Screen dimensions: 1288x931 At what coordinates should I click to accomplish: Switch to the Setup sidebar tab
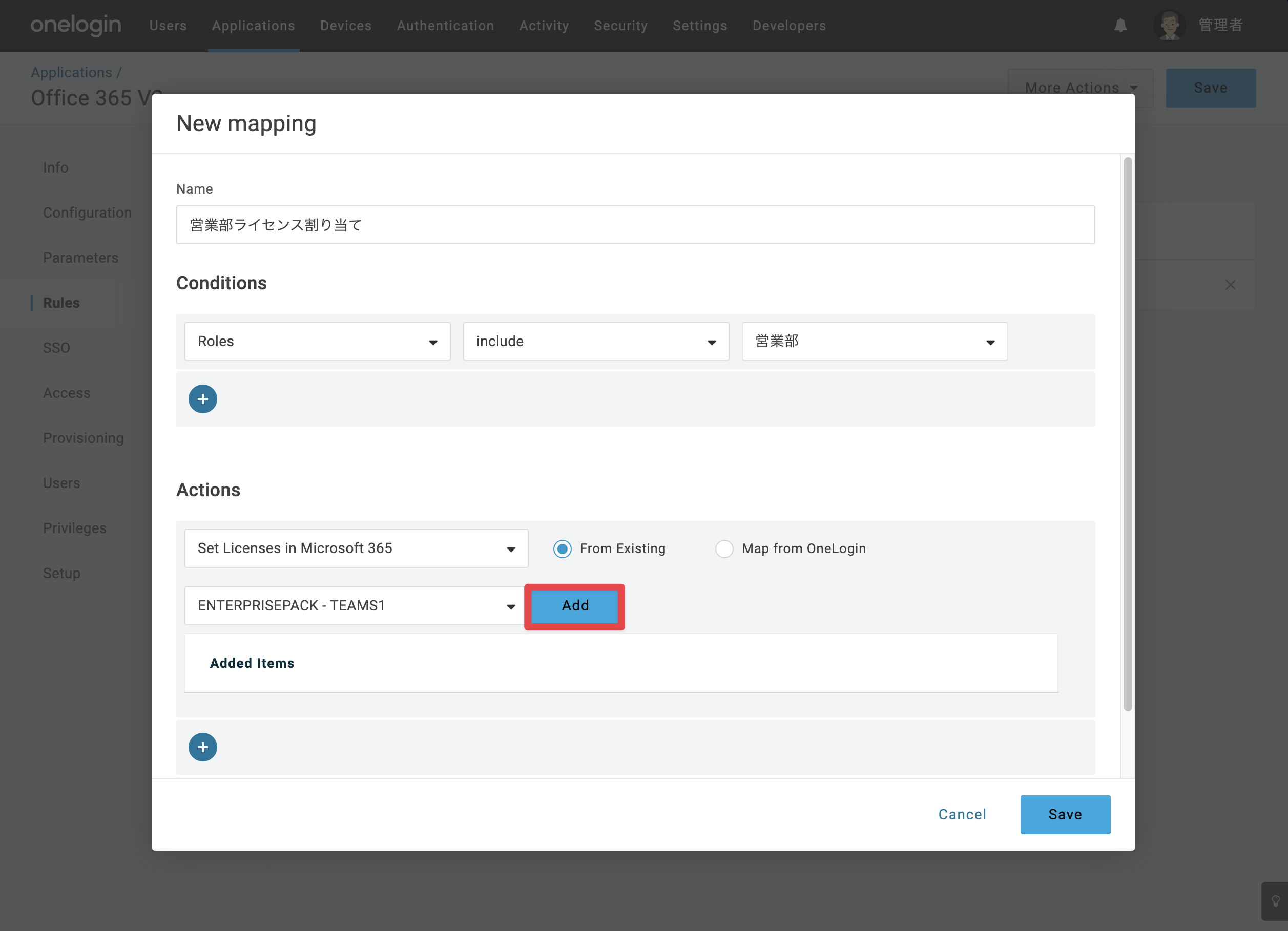pyautogui.click(x=61, y=574)
